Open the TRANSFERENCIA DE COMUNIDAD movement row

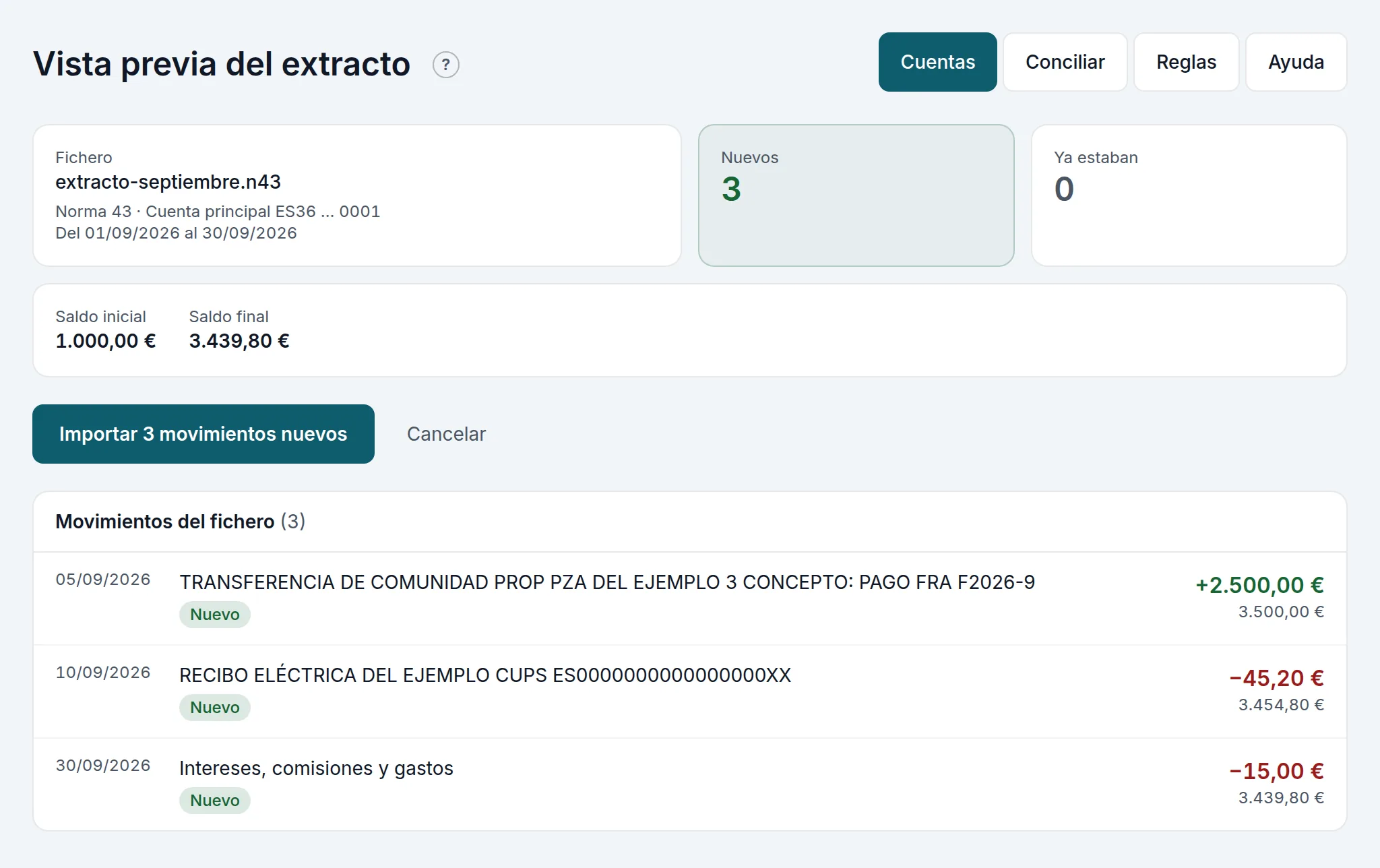[x=690, y=598]
